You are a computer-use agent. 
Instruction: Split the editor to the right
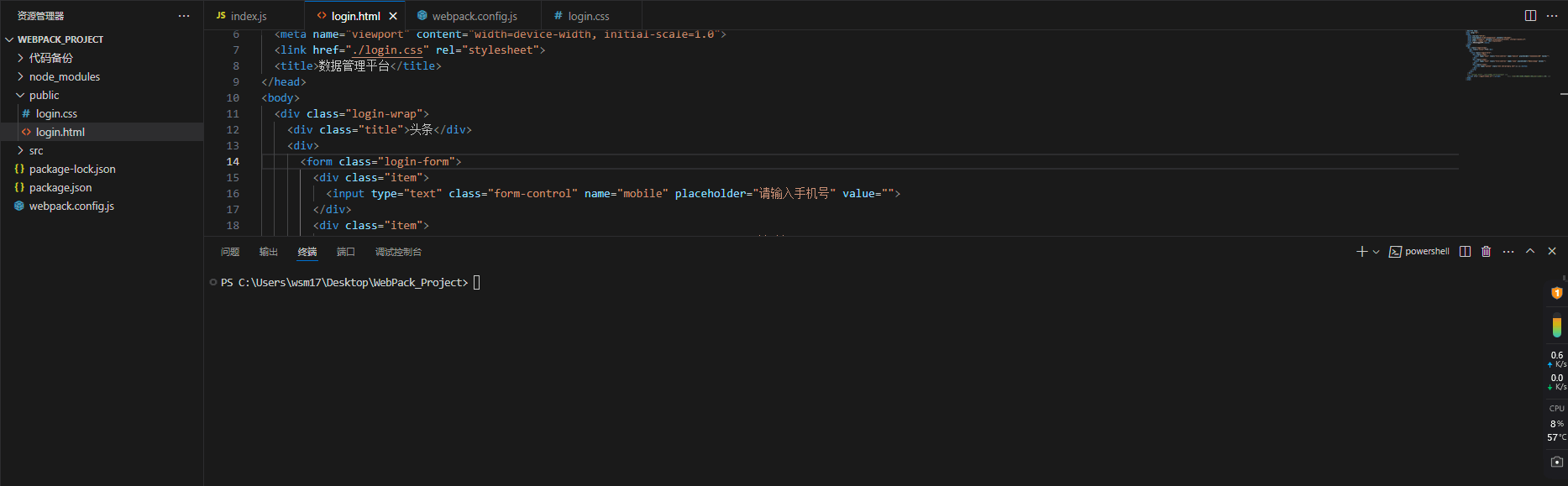[x=1530, y=16]
